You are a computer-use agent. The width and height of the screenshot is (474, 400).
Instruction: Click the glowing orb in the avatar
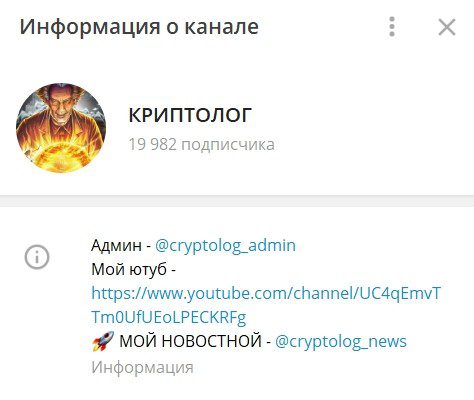tap(60, 157)
